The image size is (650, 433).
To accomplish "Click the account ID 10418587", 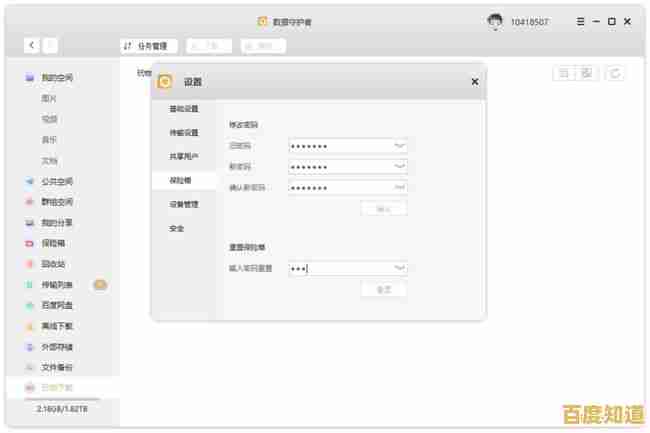I will (x=529, y=22).
